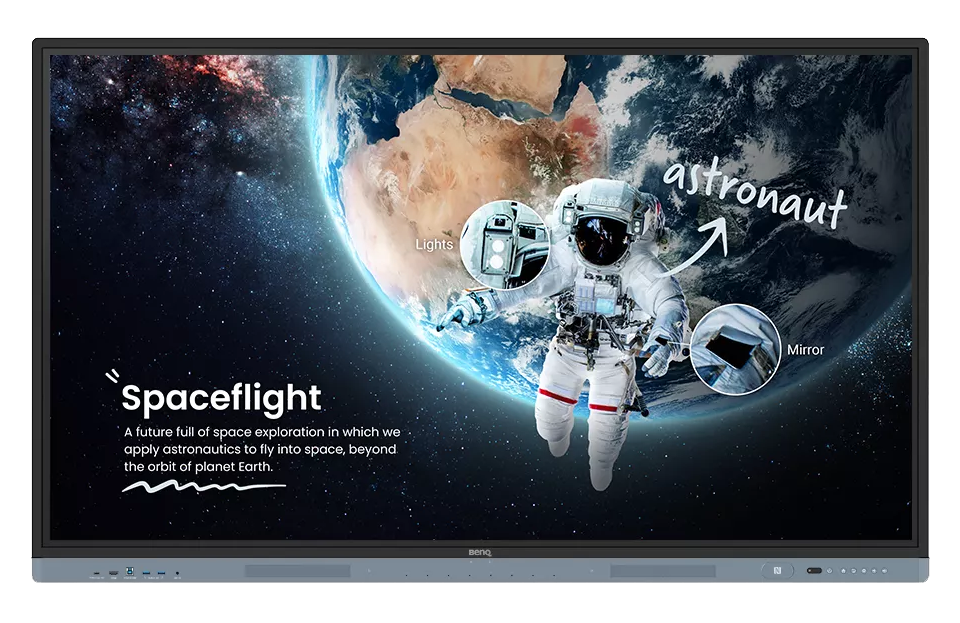Click the oval IR sensor on bezel
The width and height of the screenshot is (960, 623).
[814, 571]
